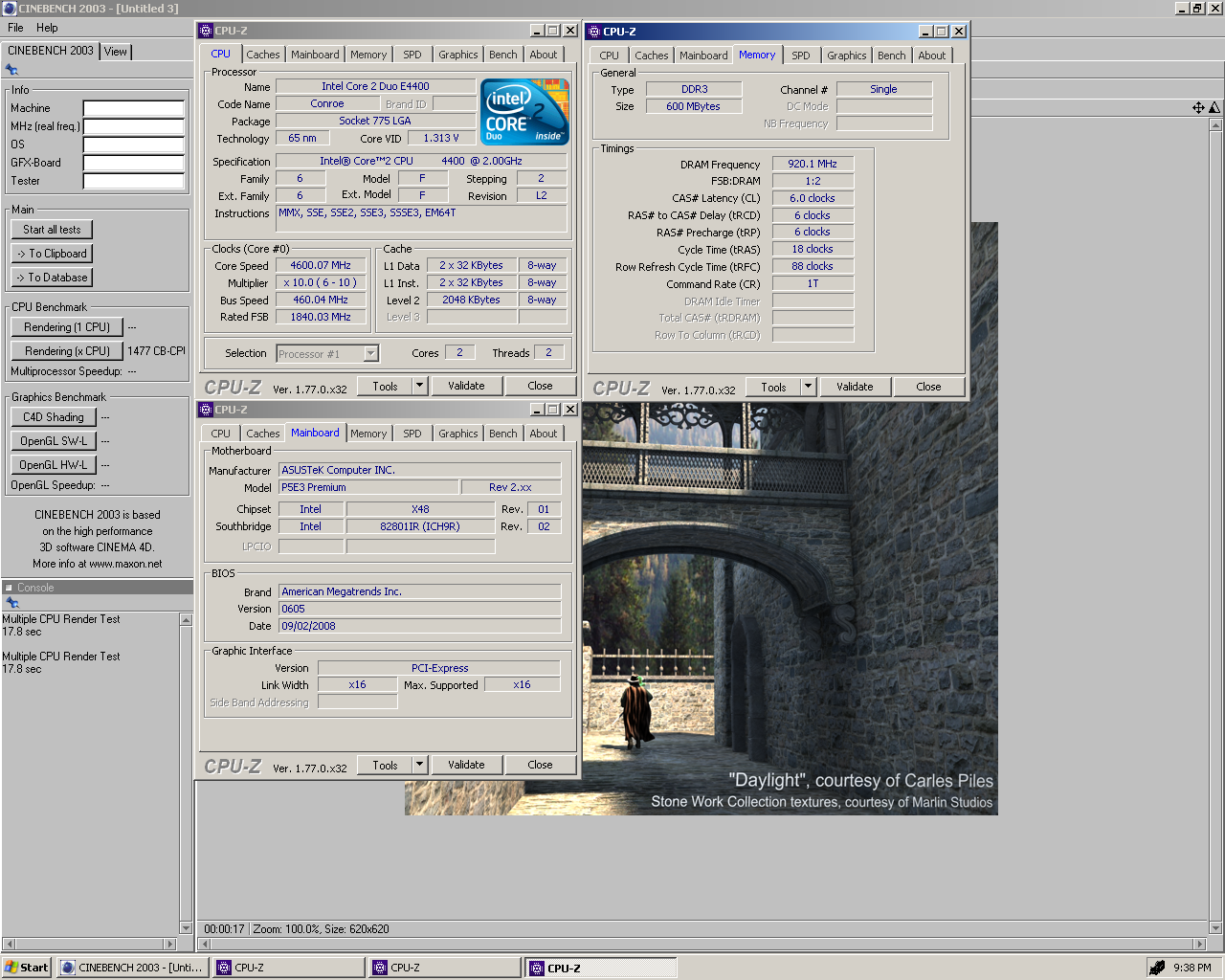This screenshot has height=980, width=1225.
Task: Open SPD tab in CPU-Z Memory window
Action: point(801,56)
